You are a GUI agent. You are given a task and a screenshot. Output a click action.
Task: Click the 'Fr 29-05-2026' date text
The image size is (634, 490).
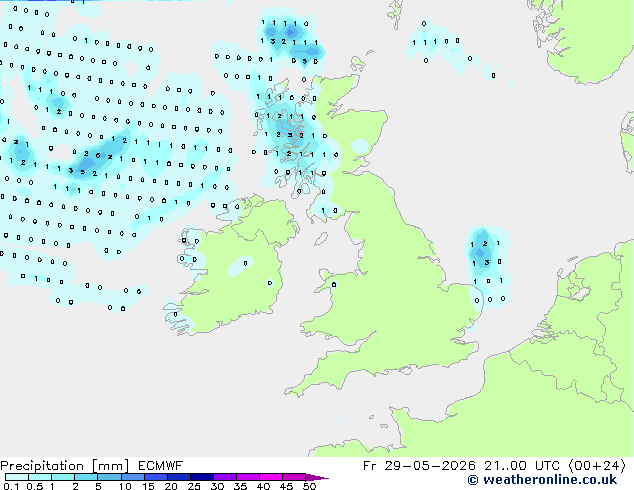coord(419,466)
